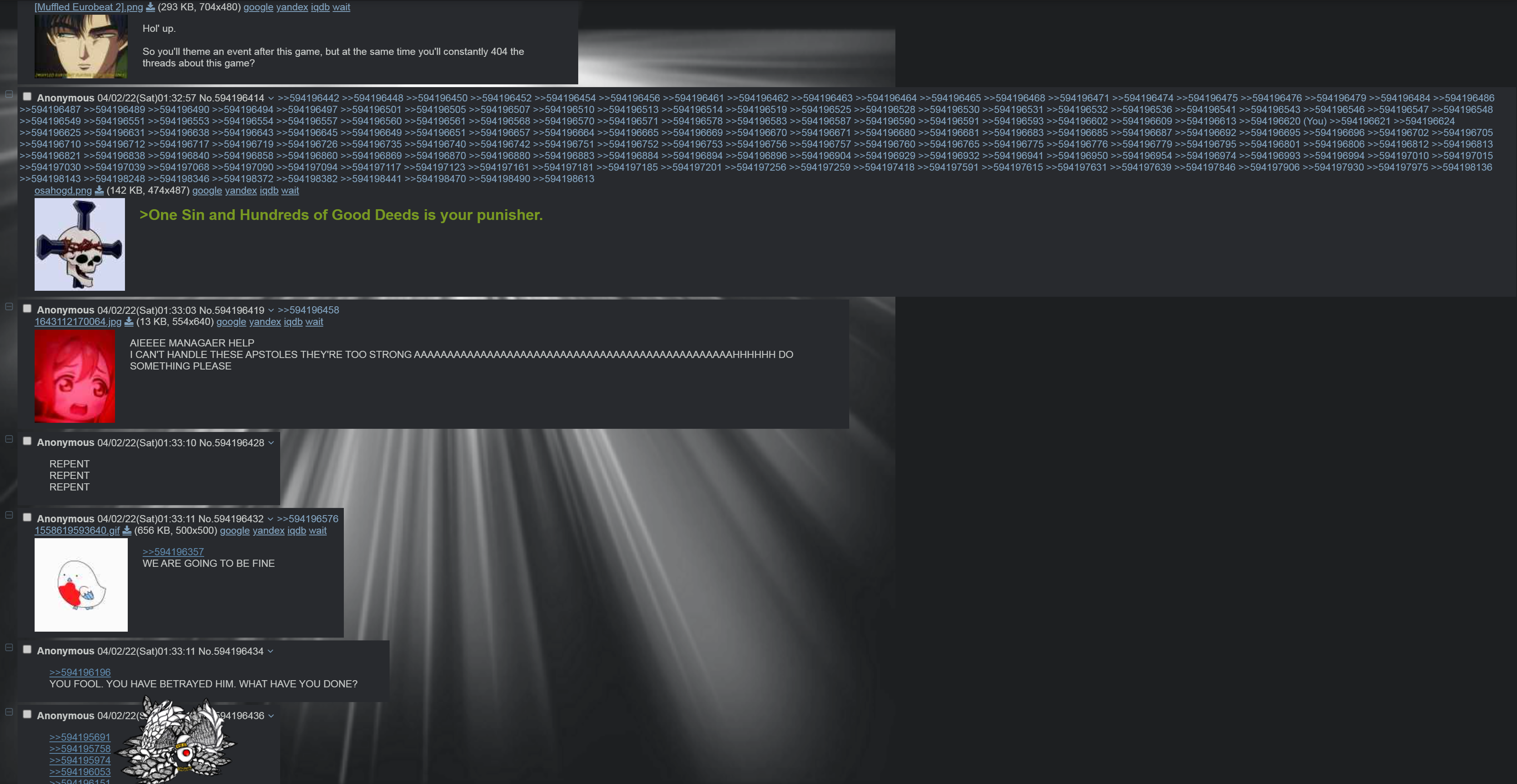Hide post No.594196428 with the minus button
This screenshot has width=1517, height=784.
point(9,438)
